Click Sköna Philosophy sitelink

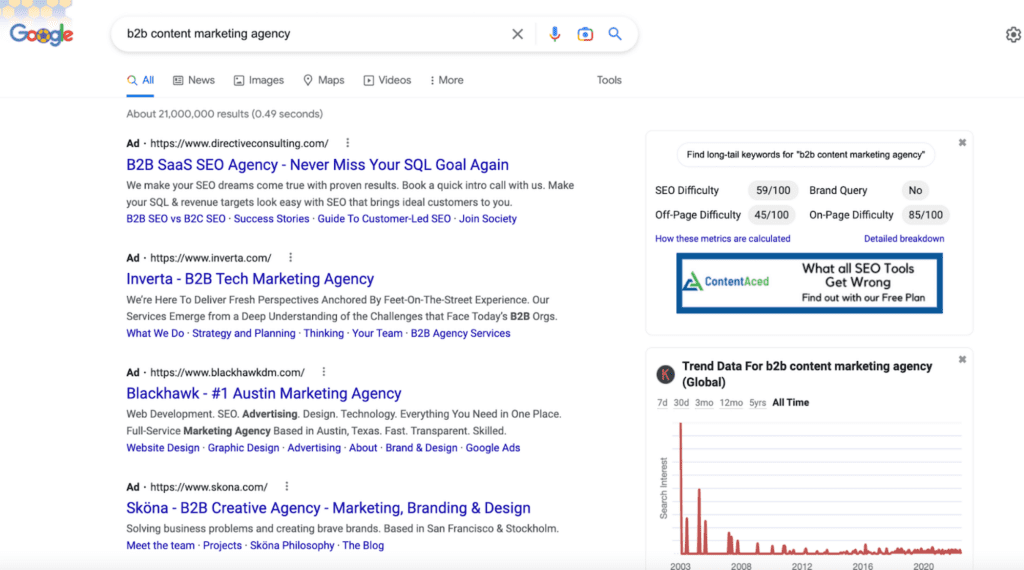click(x=292, y=545)
